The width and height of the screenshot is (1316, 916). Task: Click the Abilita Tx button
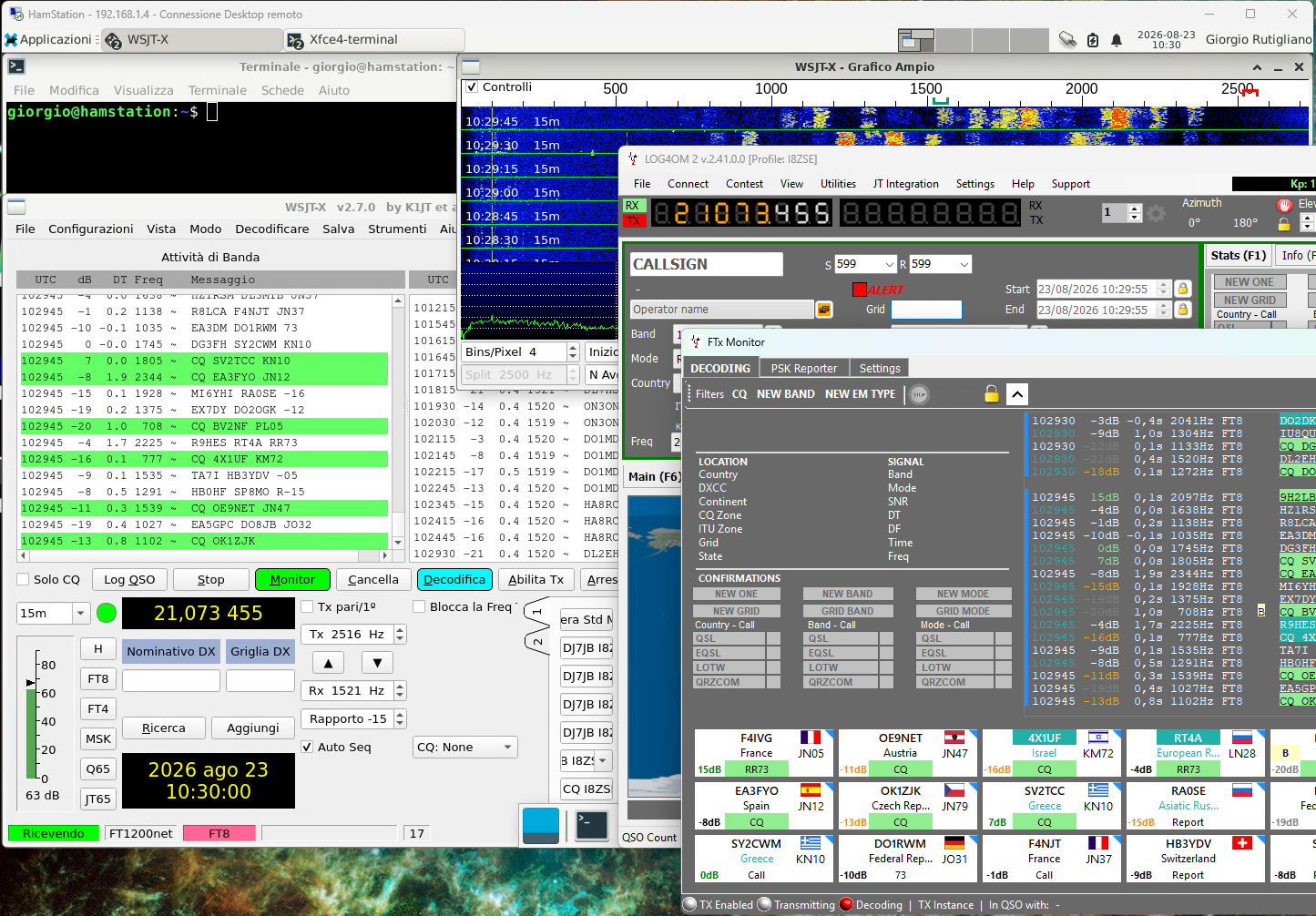pos(536,579)
